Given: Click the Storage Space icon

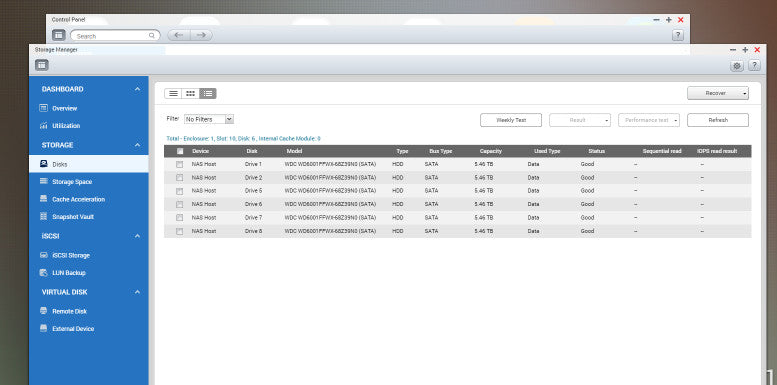Looking at the screenshot, I should coord(44,181).
